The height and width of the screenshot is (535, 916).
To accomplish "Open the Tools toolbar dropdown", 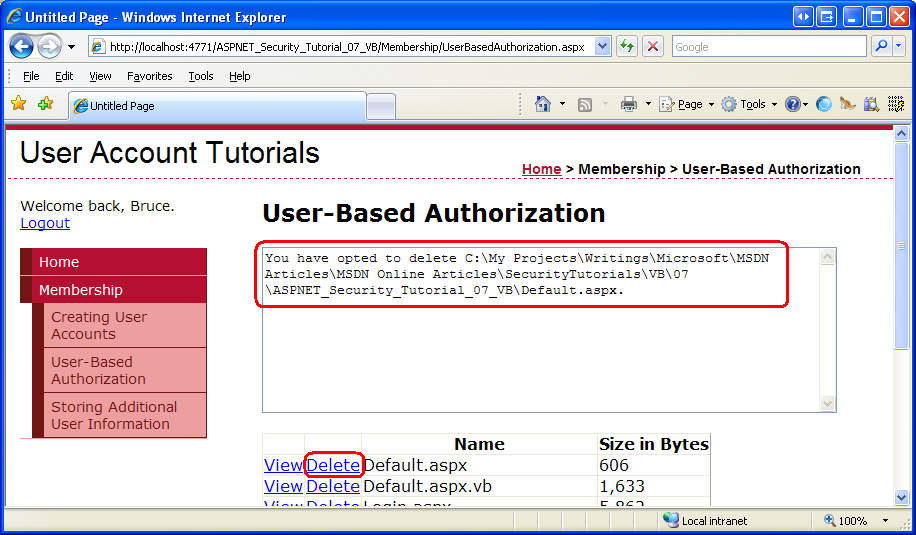I will coord(749,104).
